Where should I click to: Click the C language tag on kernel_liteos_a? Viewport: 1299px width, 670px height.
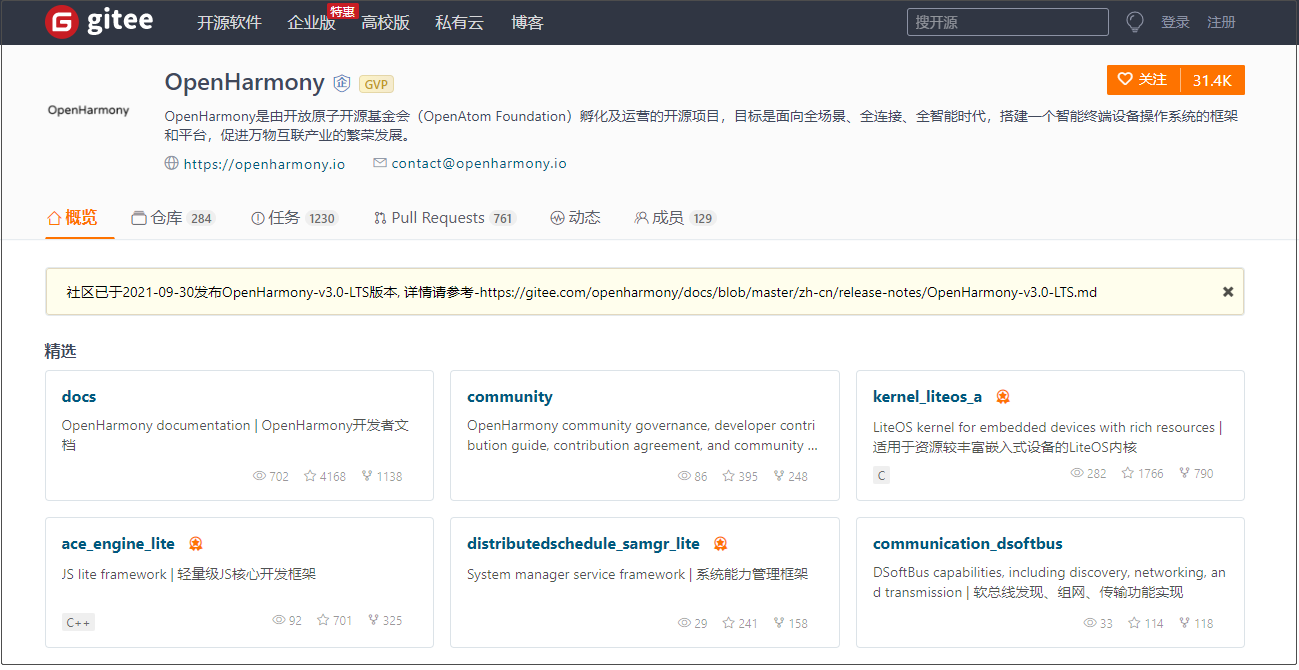tap(881, 475)
